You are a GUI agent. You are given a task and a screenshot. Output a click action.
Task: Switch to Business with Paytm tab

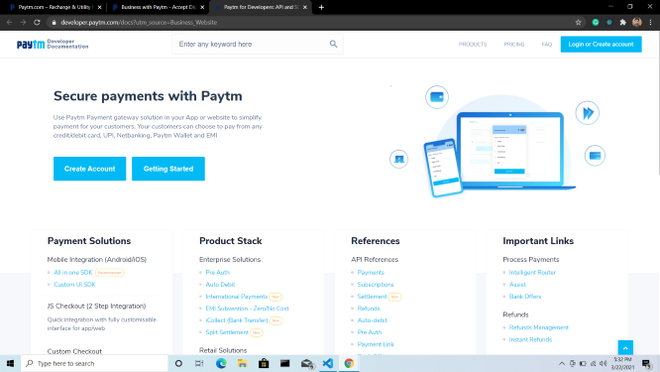(x=157, y=7)
